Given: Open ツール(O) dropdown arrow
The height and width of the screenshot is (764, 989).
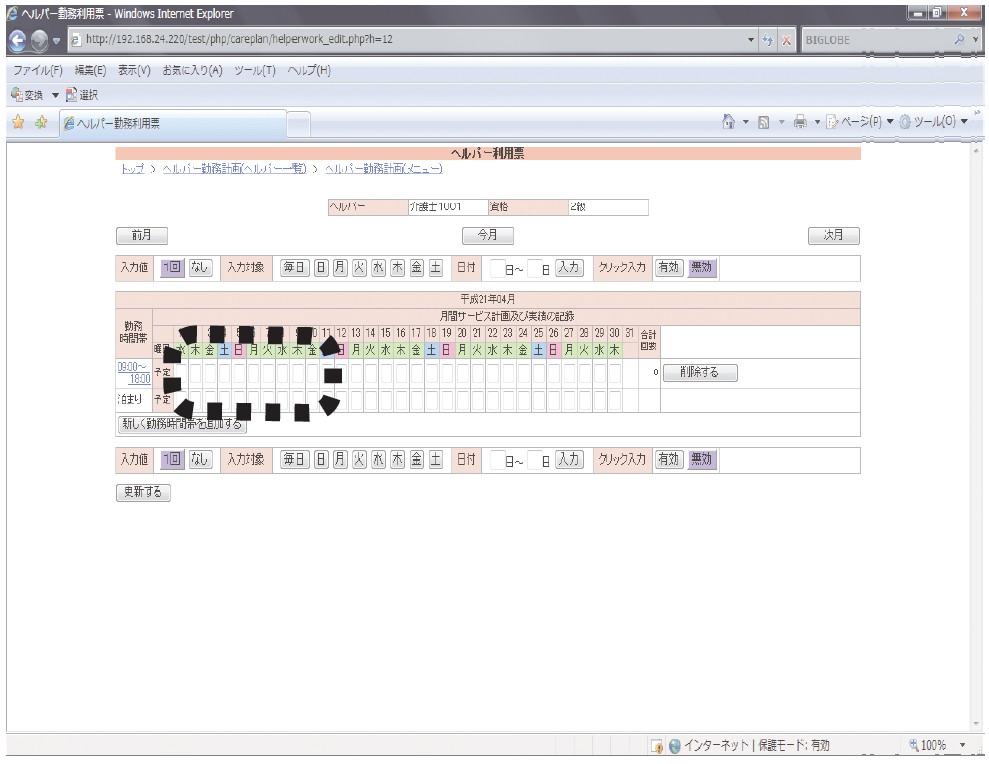Looking at the screenshot, I should 964,122.
